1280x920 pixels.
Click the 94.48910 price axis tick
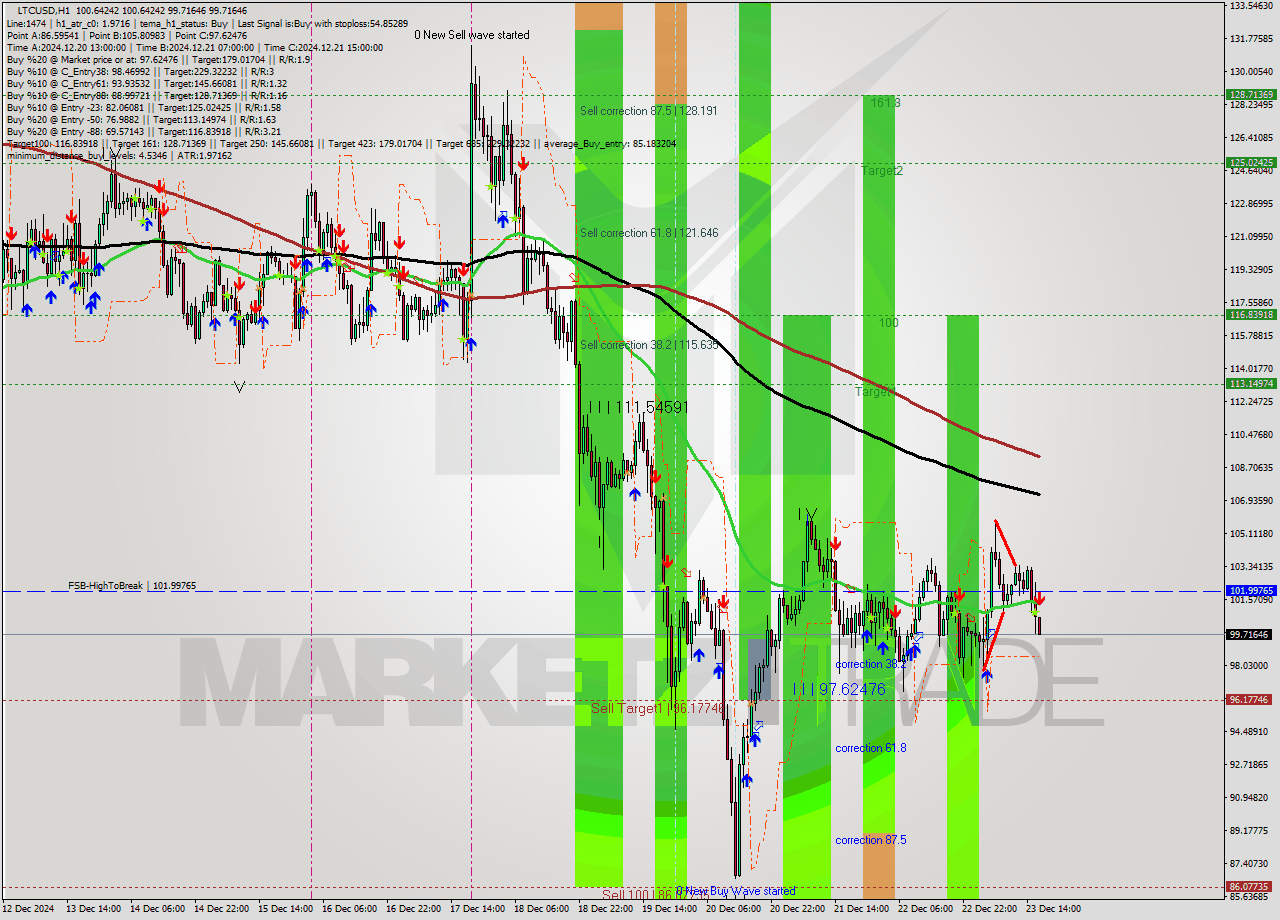pos(1251,732)
